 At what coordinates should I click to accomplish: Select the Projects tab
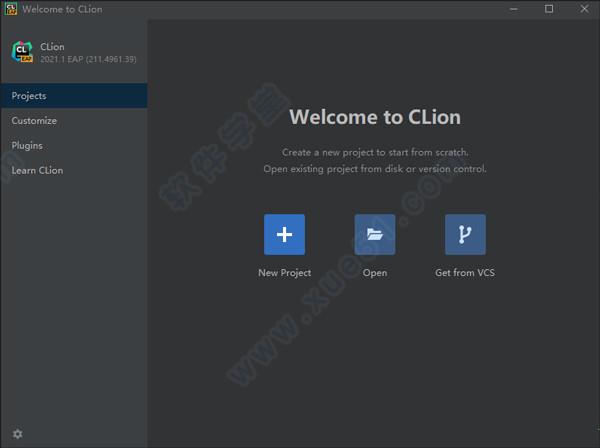pos(74,96)
